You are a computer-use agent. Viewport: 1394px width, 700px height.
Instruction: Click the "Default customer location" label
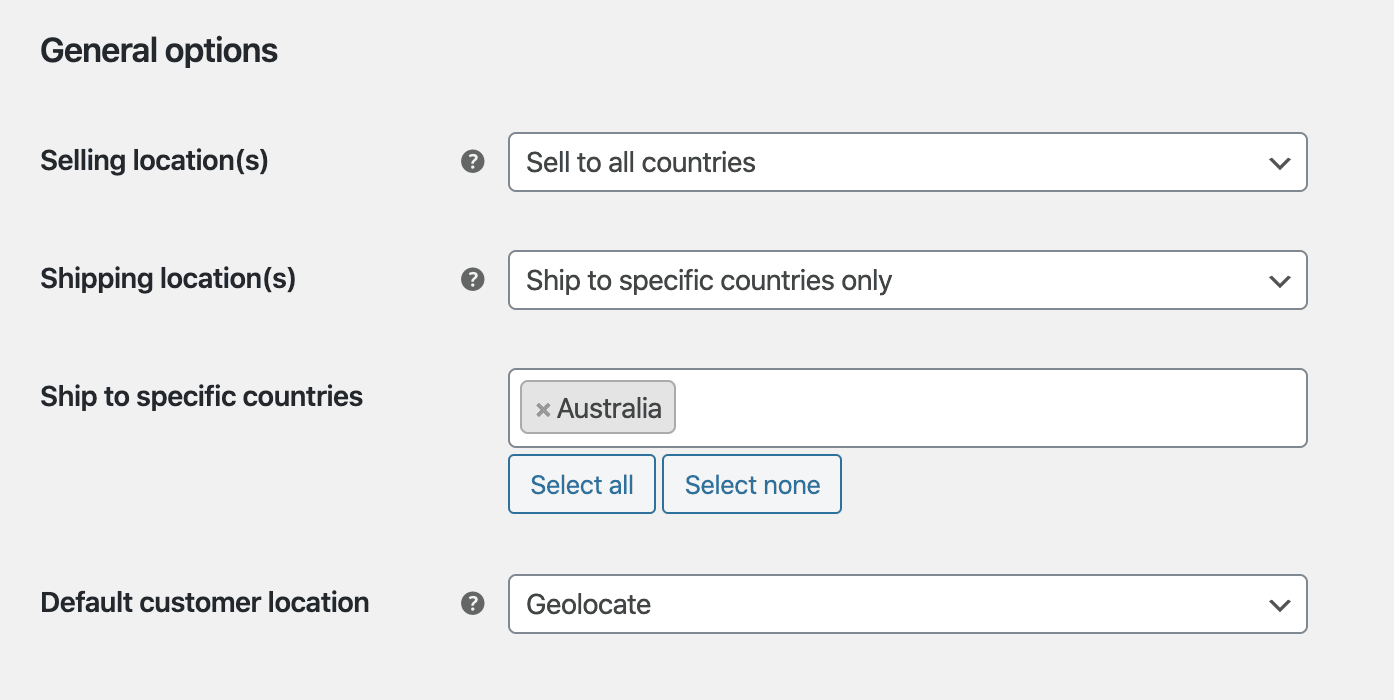[204, 602]
